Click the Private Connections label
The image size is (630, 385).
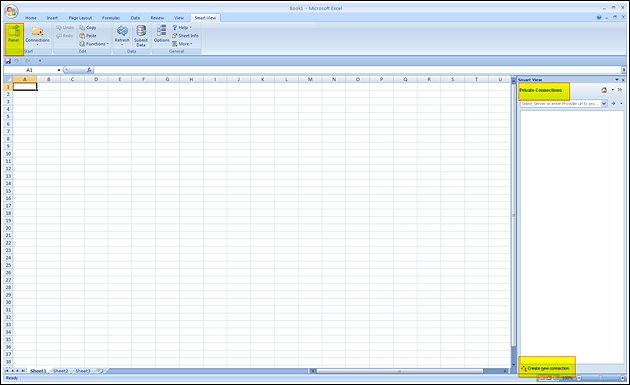(541, 90)
